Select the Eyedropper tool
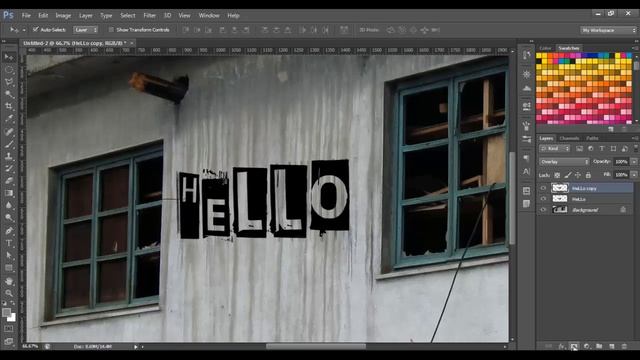Image resolution: width=640 pixels, height=360 pixels. 9,119
